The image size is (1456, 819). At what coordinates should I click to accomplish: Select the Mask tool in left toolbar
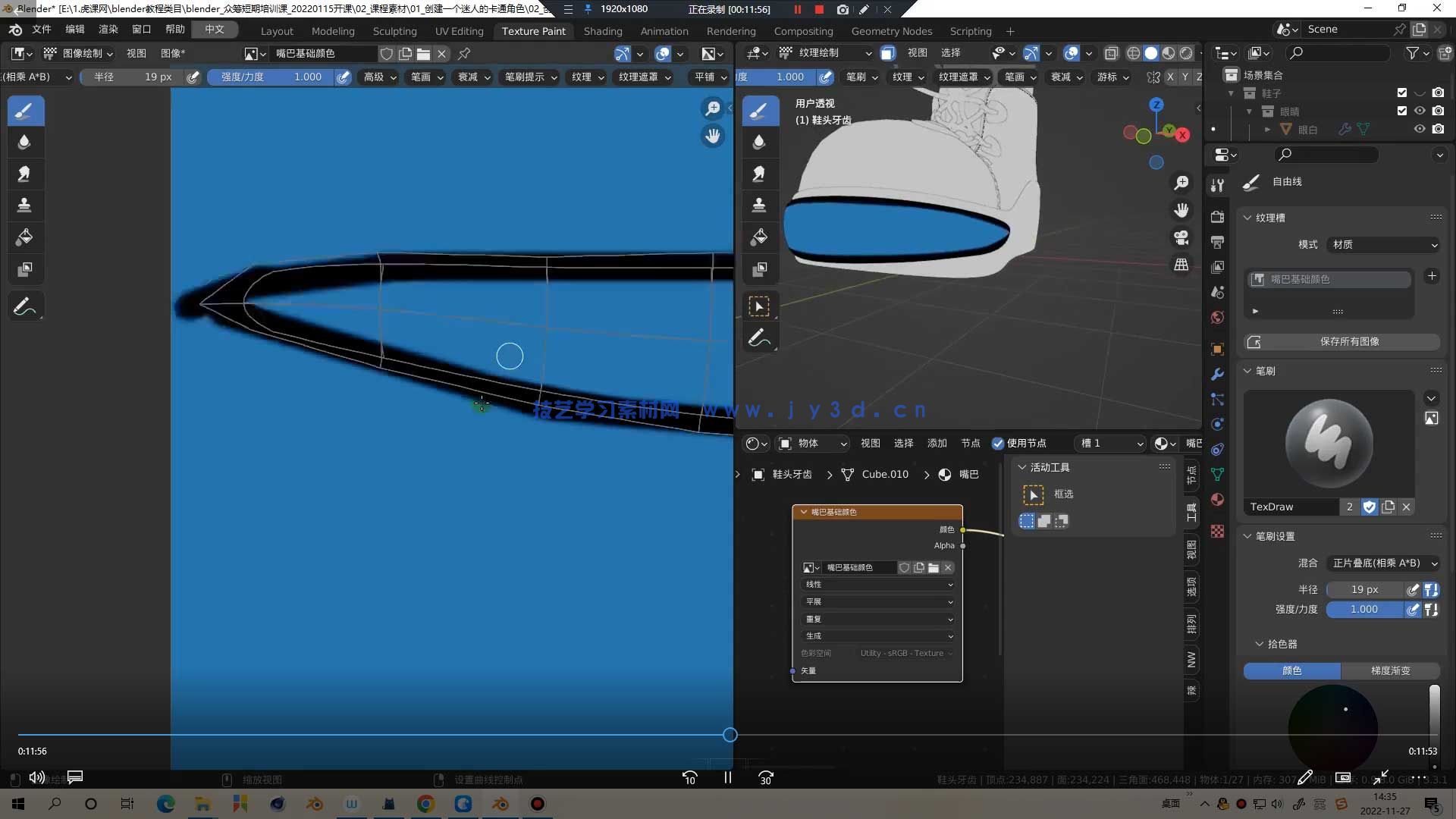[24, 269]
